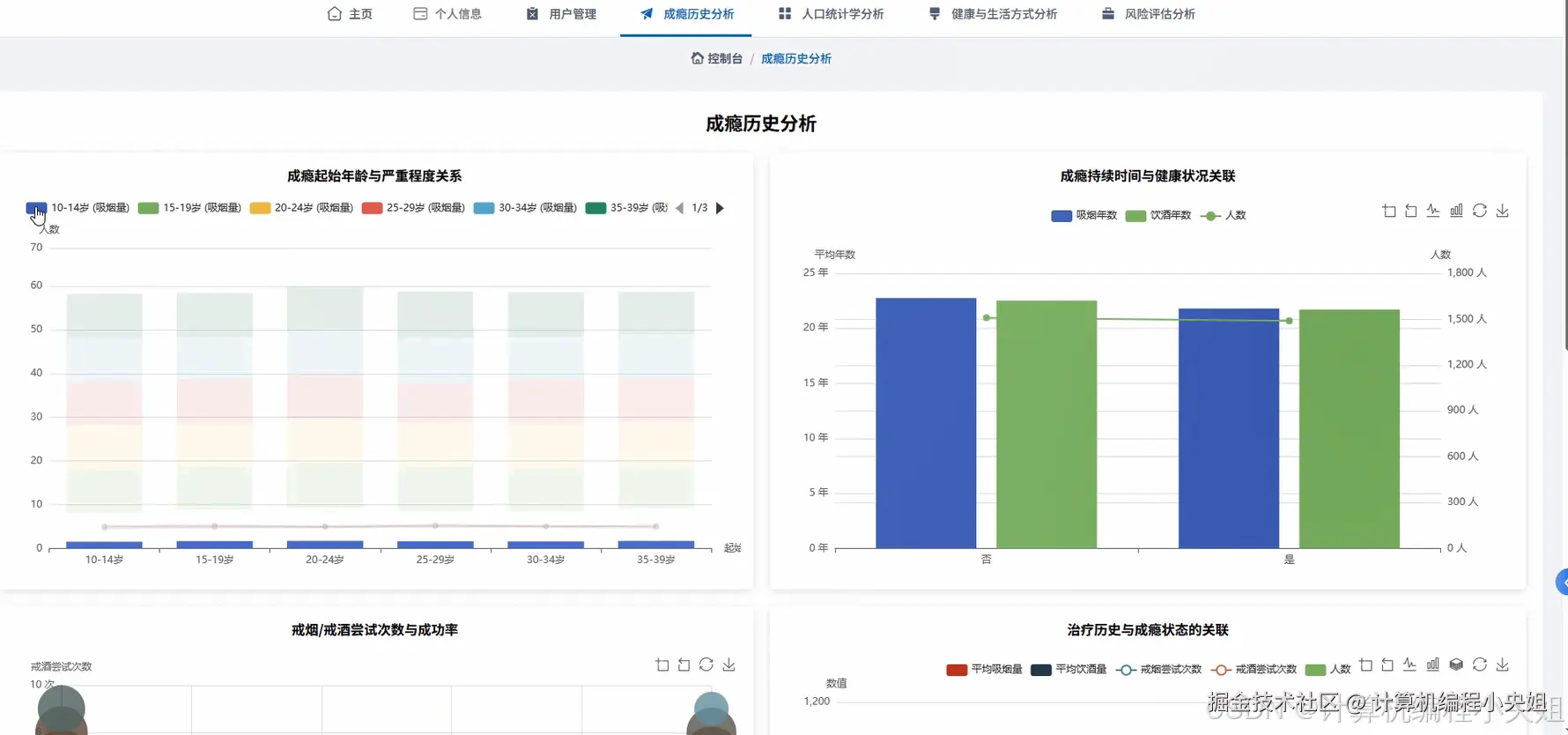Click the 主页 home icon

click(x=334, y=14)
